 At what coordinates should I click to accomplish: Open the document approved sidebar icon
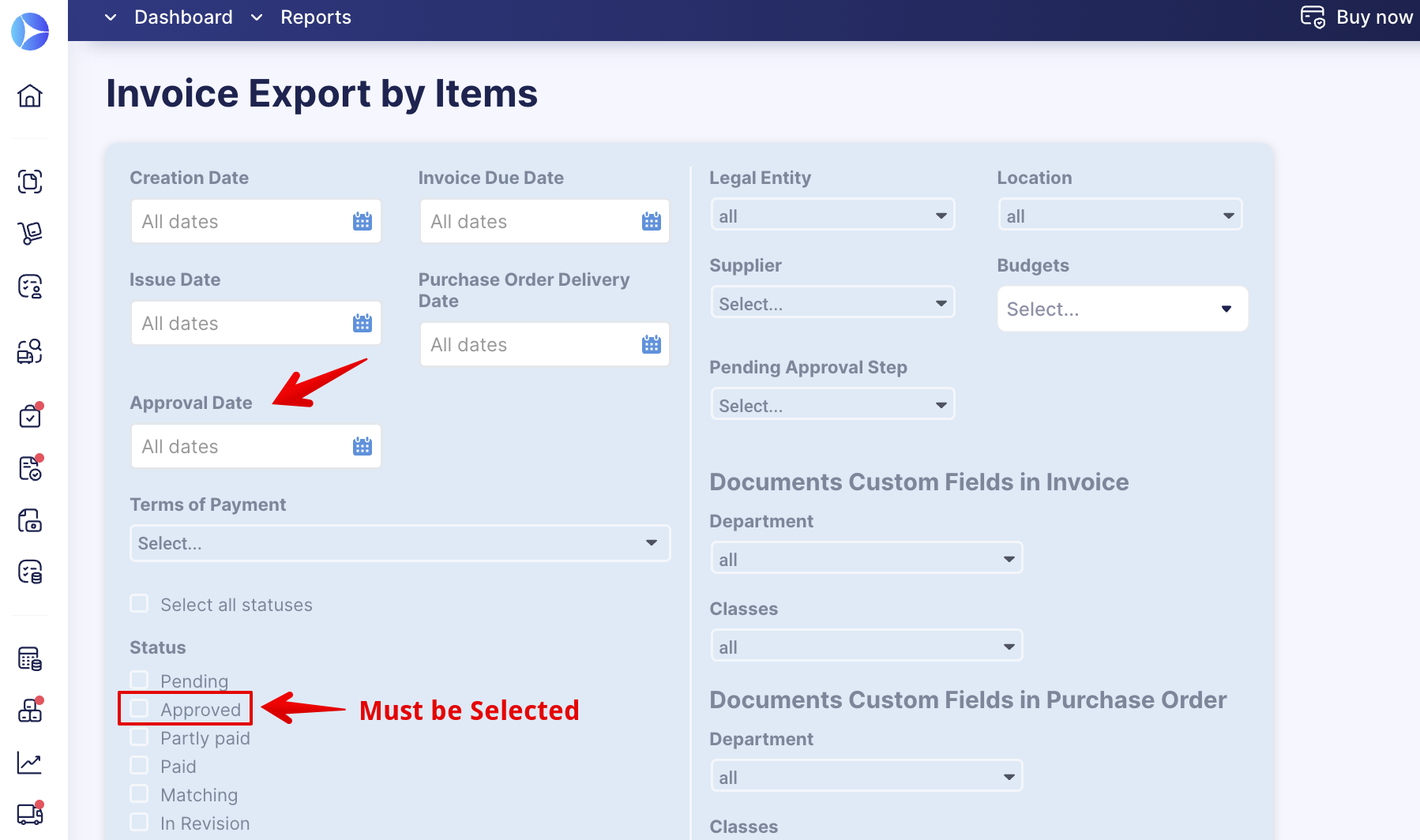[x=30, y=468]
